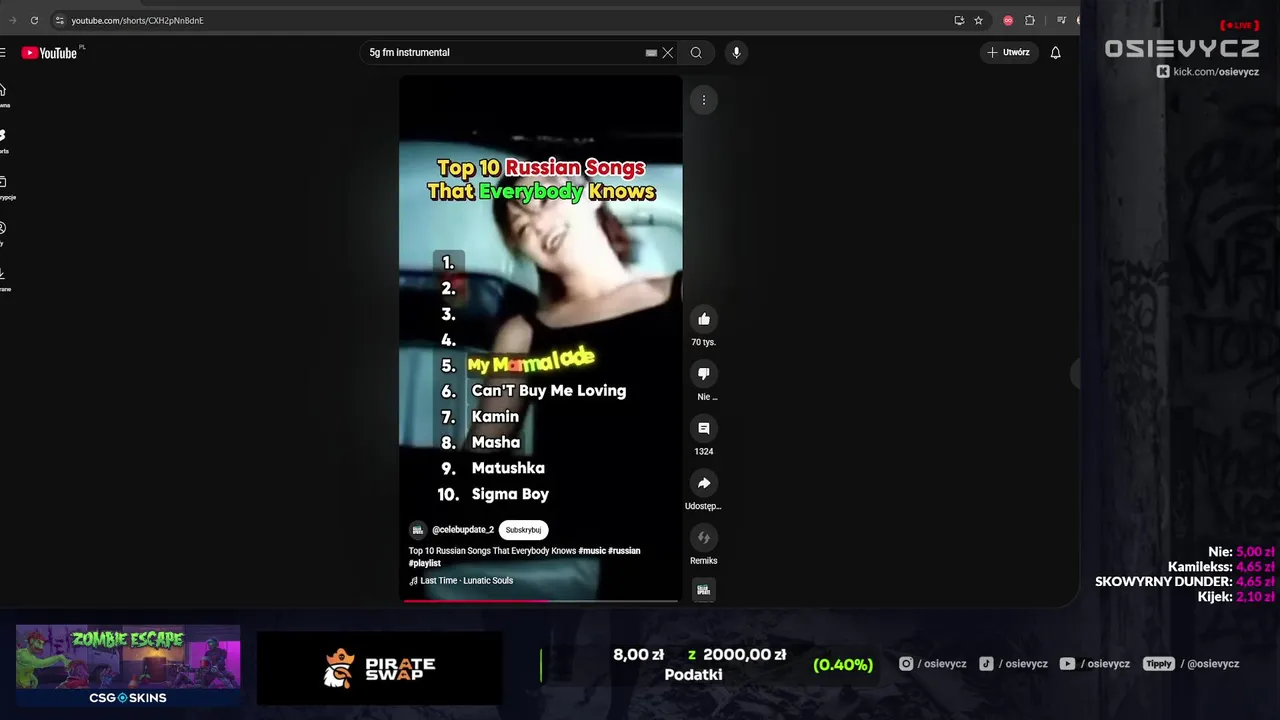
Task: Reload the page in browser
Action: [x=34, y=20]
